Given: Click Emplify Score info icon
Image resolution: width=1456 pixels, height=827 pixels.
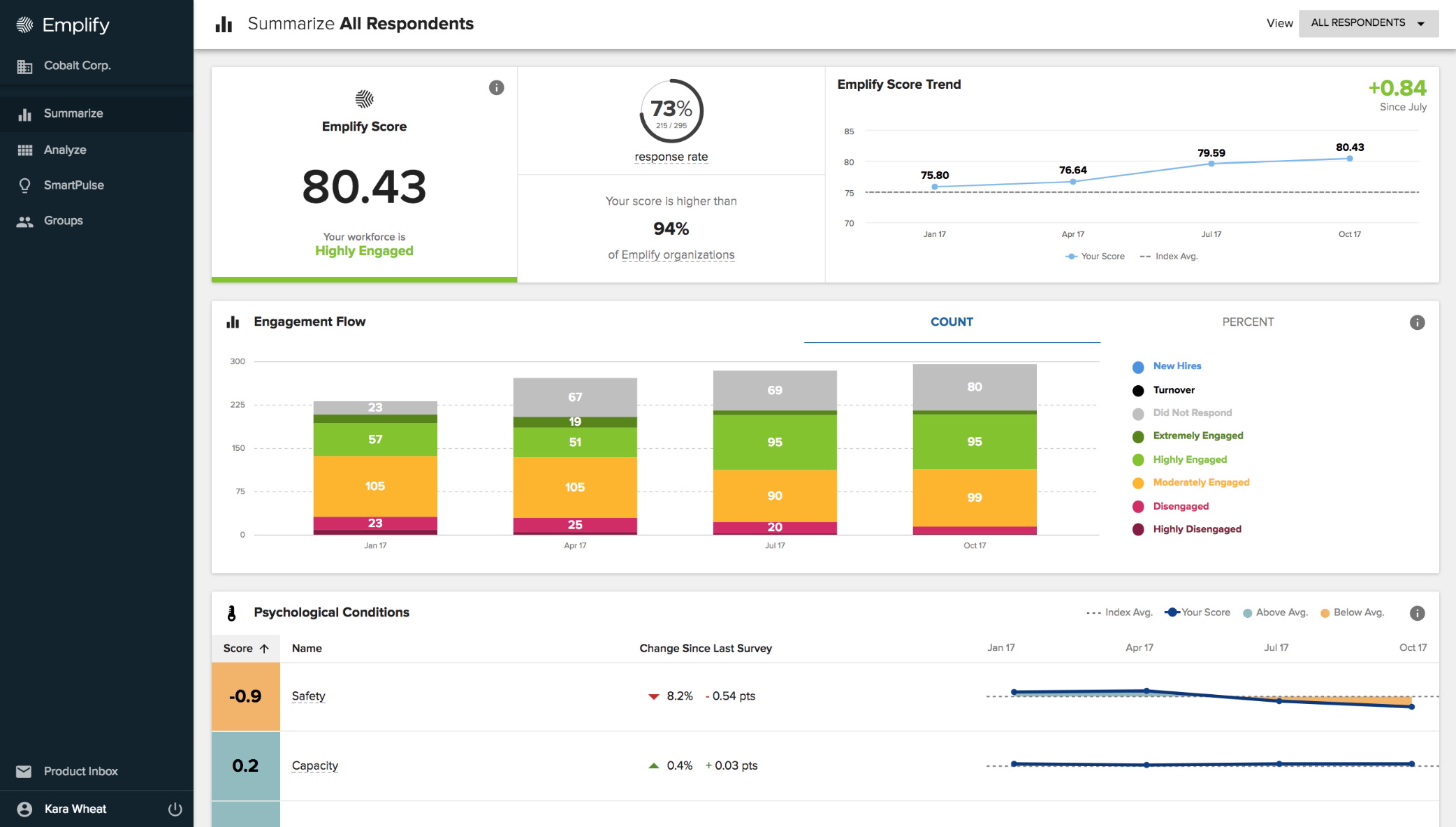Looking at the screenshot, I should [x=496, y=87].
